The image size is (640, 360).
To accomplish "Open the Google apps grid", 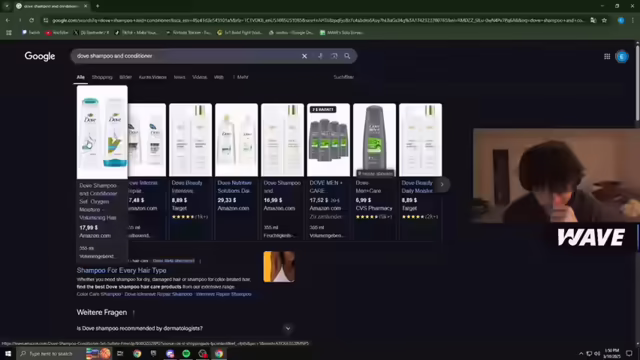I will [x=607, y=57].
